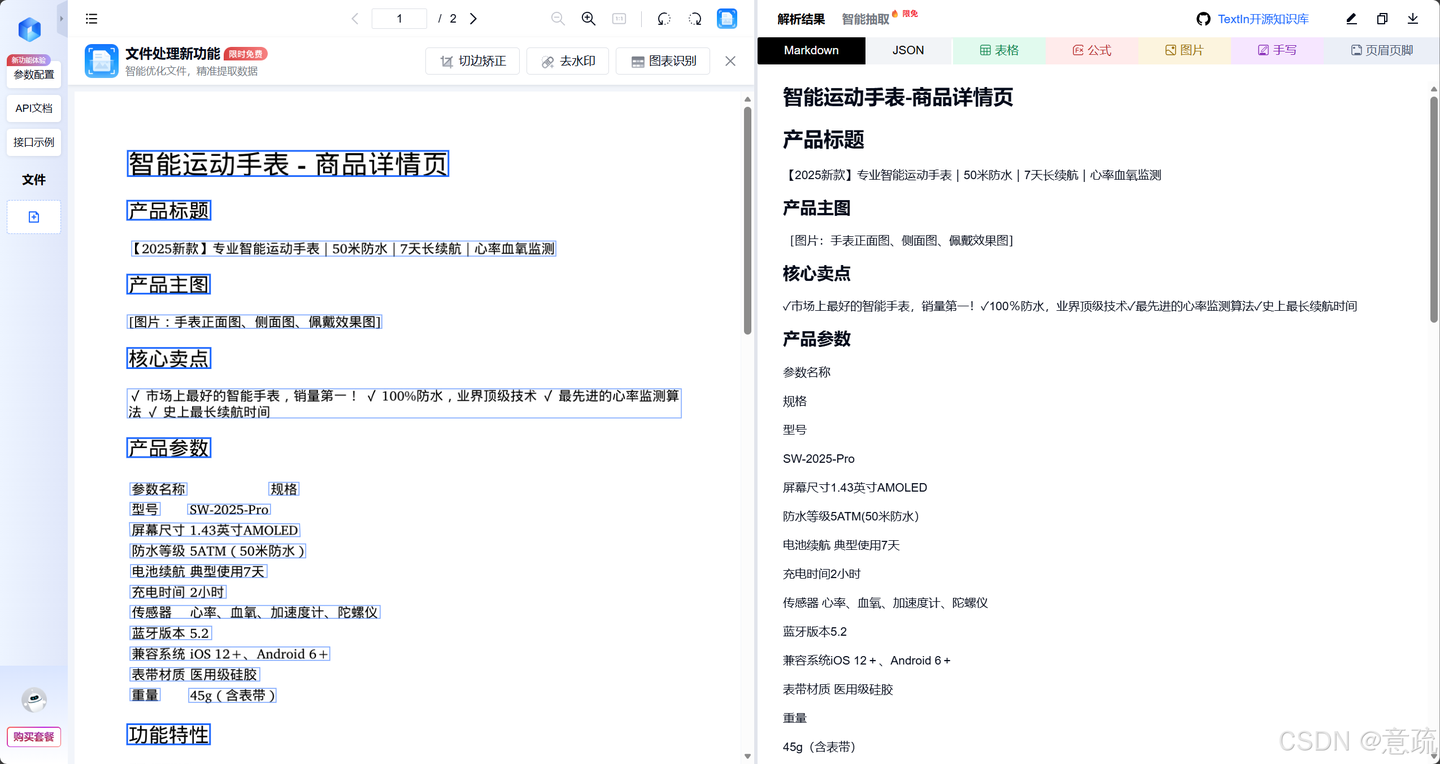
Task: Click the 核心卖点 heading in the result panel
Action: [817, 273]
